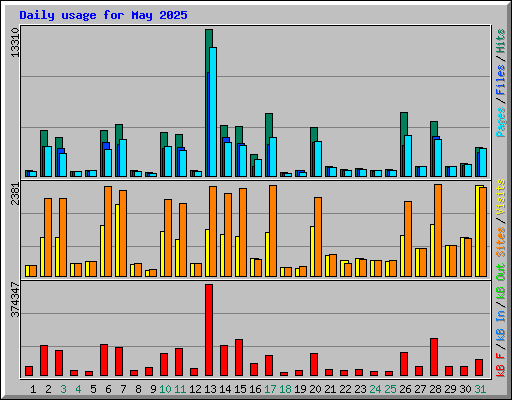The image size is (512, 400).
Task: Click the green day 11 x-axis label
Action: (180, 389)
